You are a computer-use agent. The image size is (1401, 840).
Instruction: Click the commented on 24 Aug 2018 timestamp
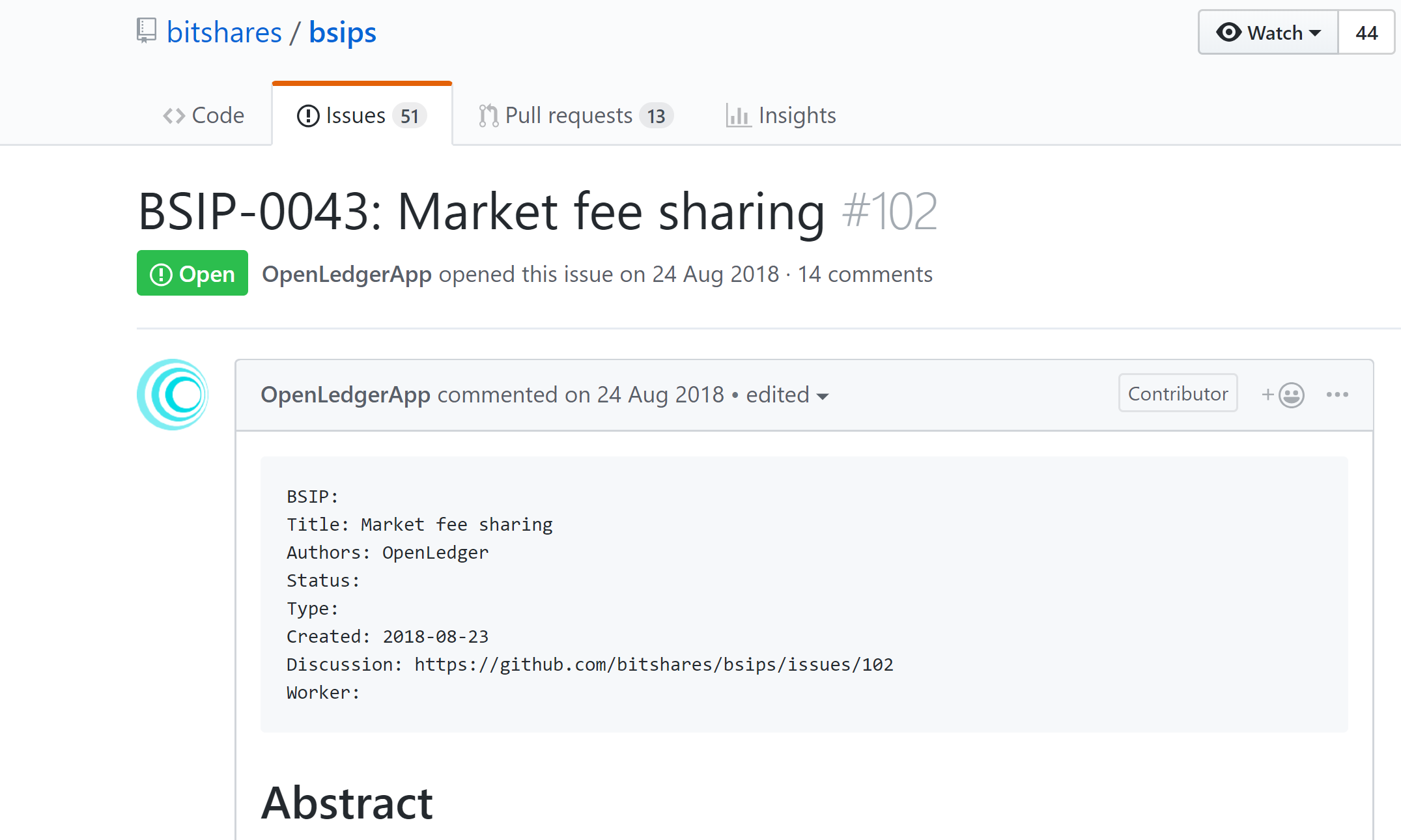pyautogui.click(x=580, y=395)
